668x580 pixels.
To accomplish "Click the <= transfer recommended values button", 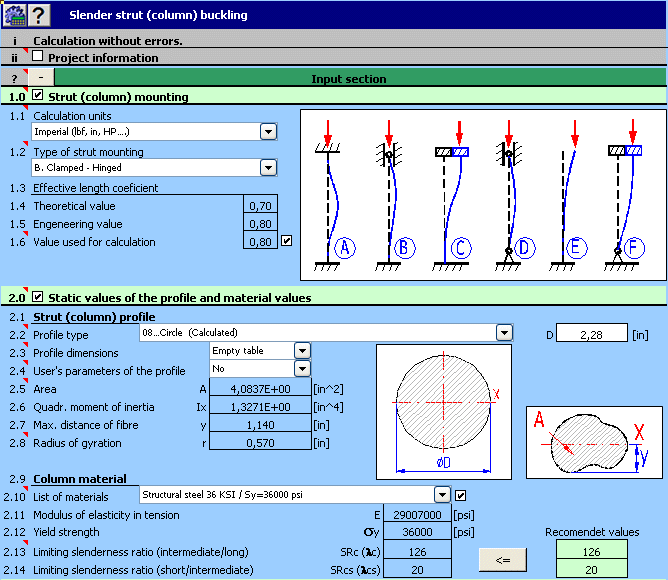I will 503,560.
